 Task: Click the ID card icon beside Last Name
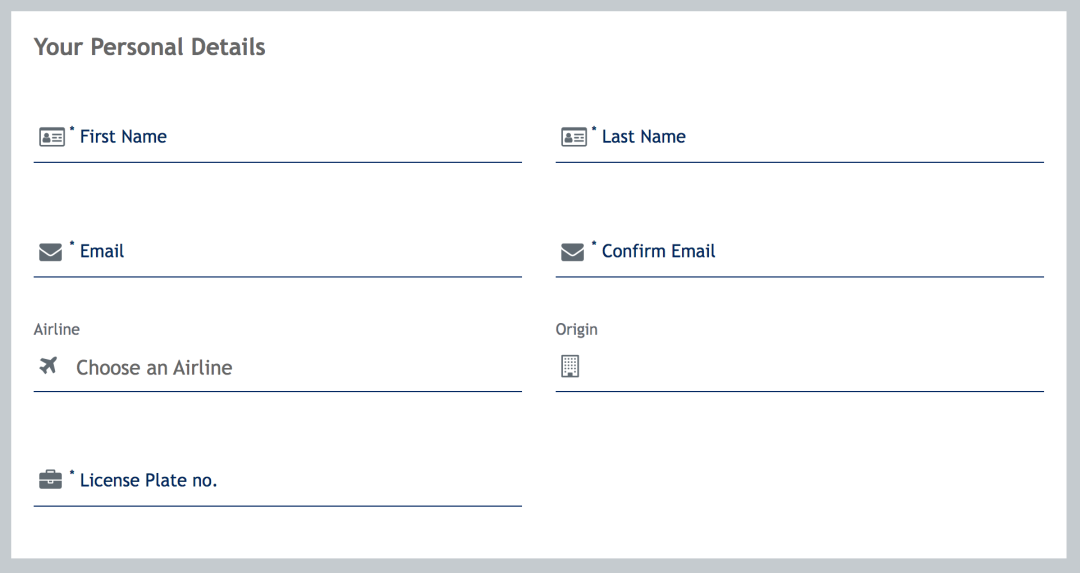573,137
